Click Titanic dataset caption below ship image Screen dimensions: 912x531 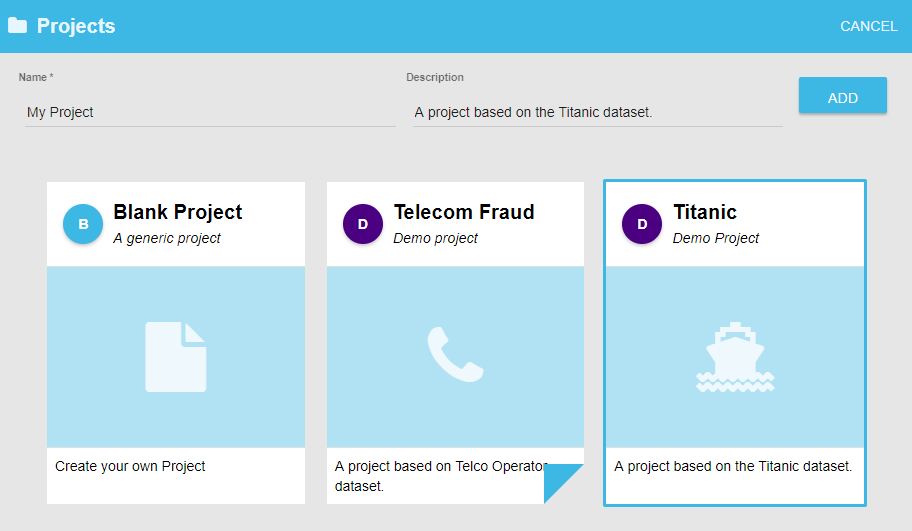(733, 466)
